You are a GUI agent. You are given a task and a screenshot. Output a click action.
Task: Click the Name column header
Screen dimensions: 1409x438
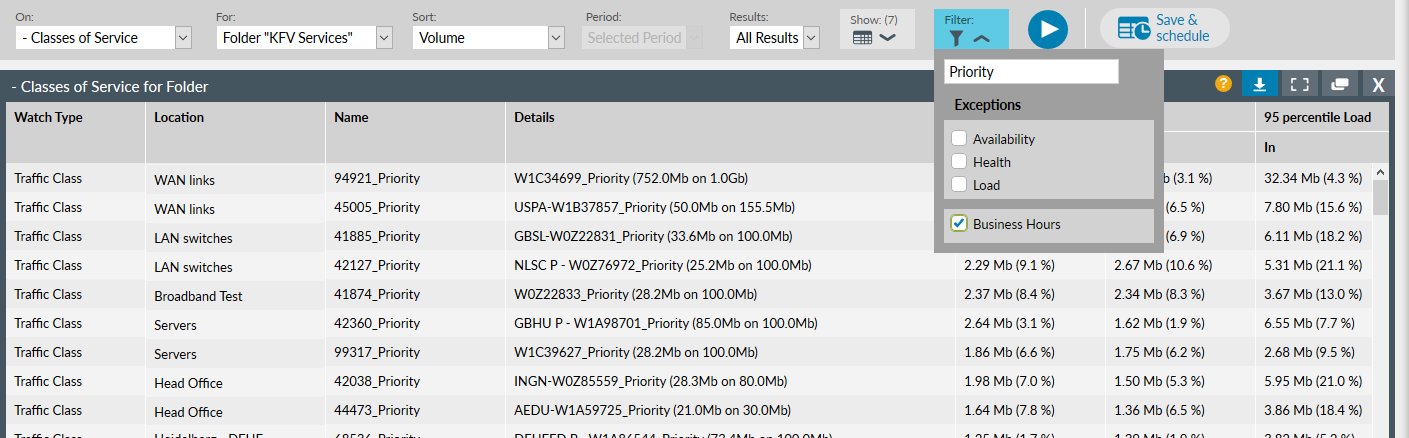pyautogui.click(x=351, y=117)
